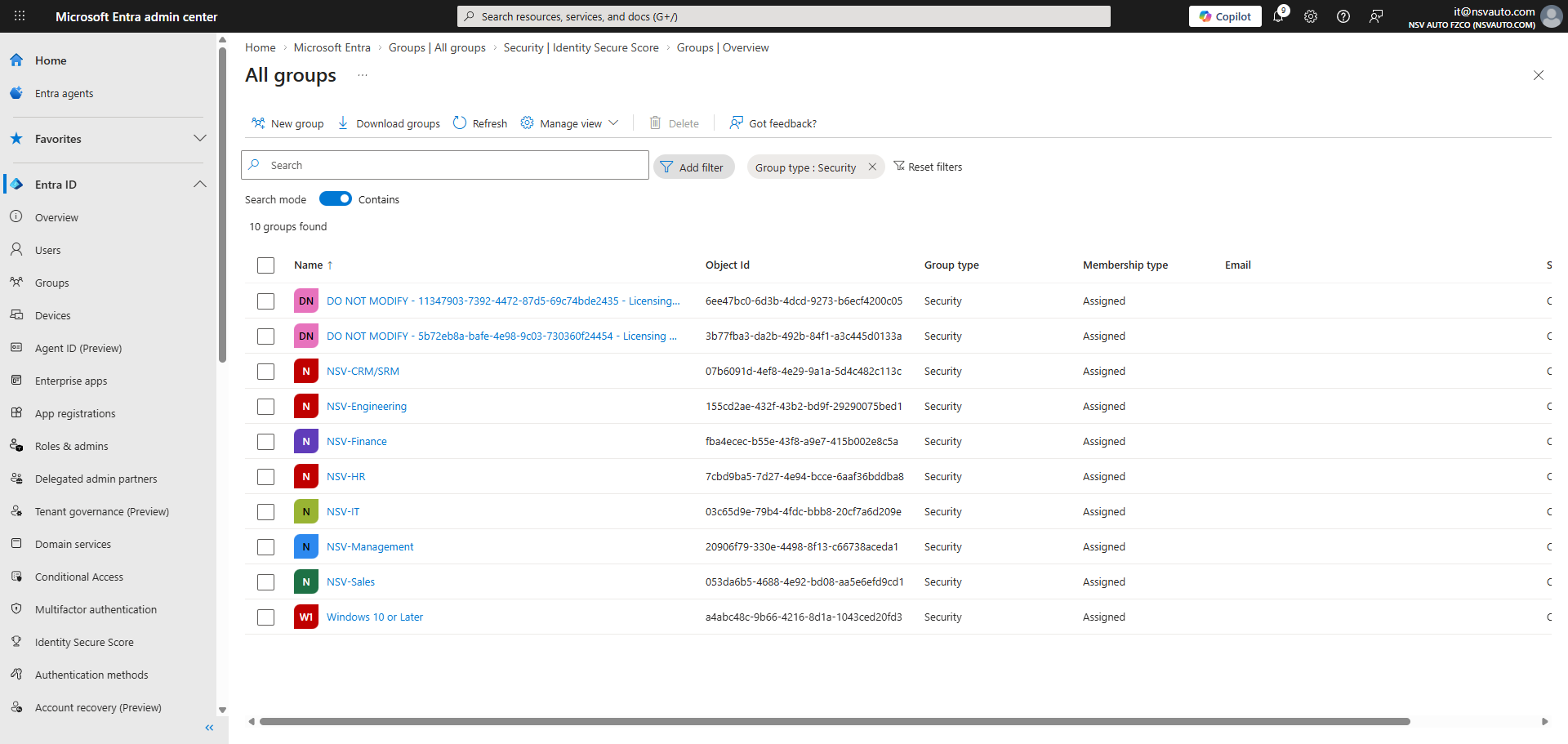Screen dimensions: 1568x744
Task: Open the help question mark icon
Action: pos(1343,16)
